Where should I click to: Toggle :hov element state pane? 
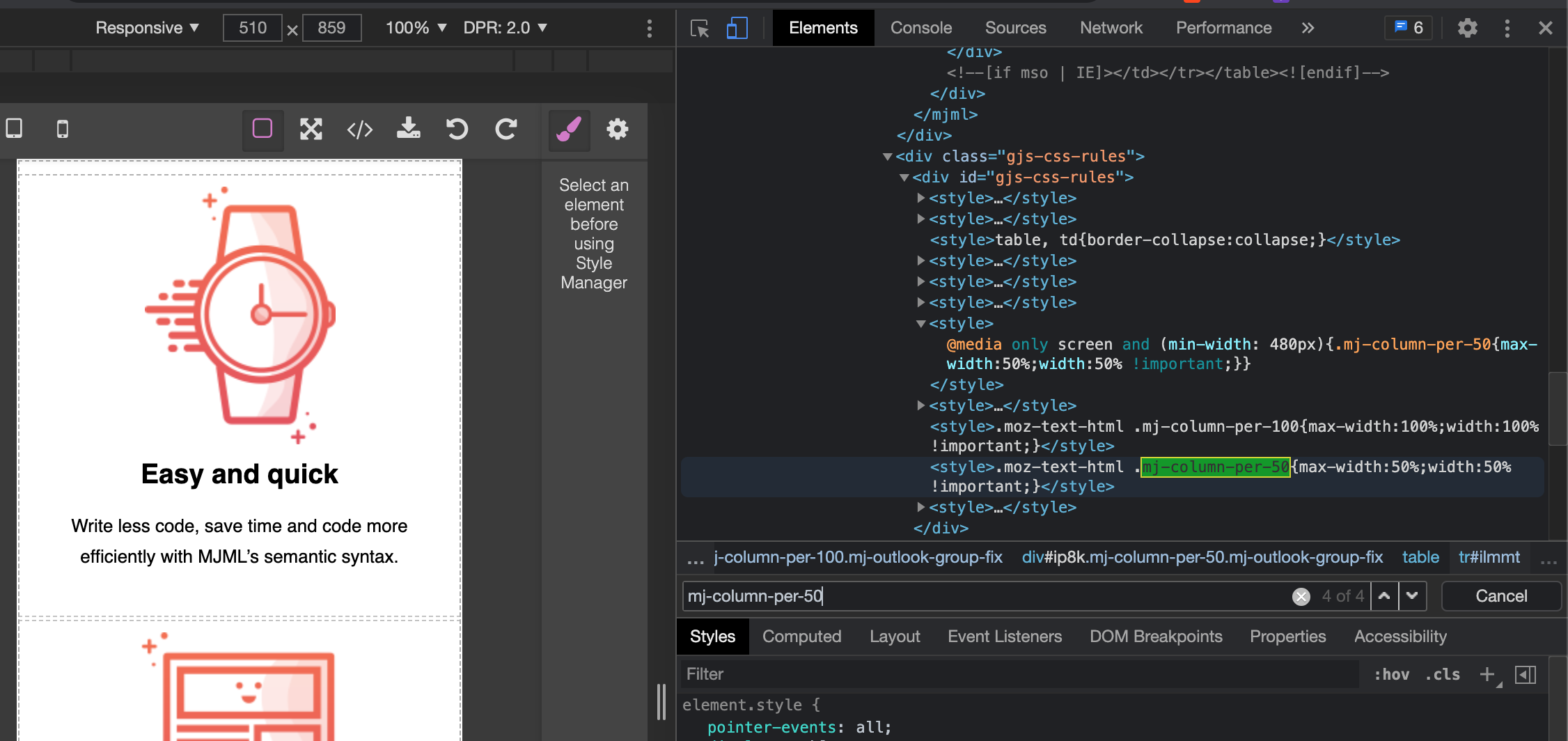click(1391, 673)
